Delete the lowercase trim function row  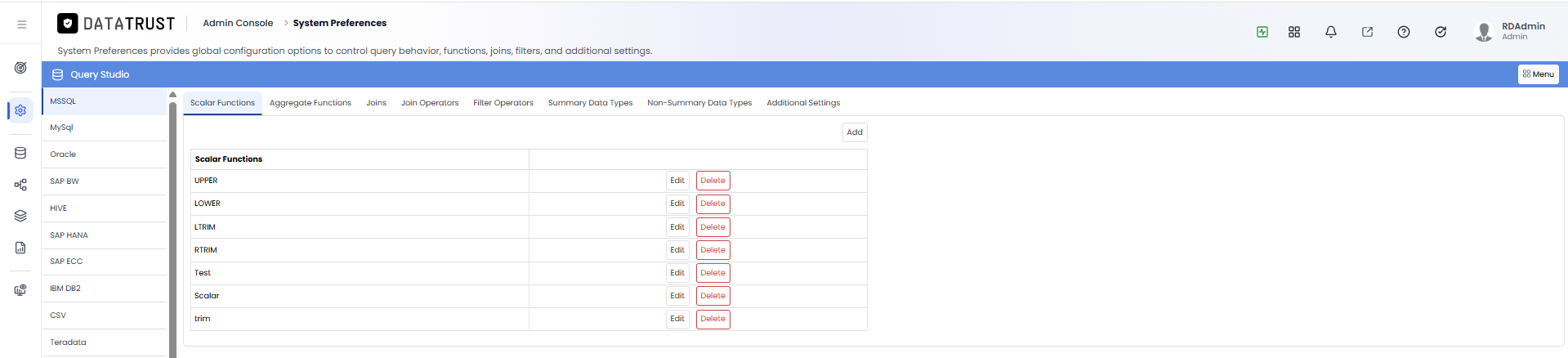click(713, 319)
